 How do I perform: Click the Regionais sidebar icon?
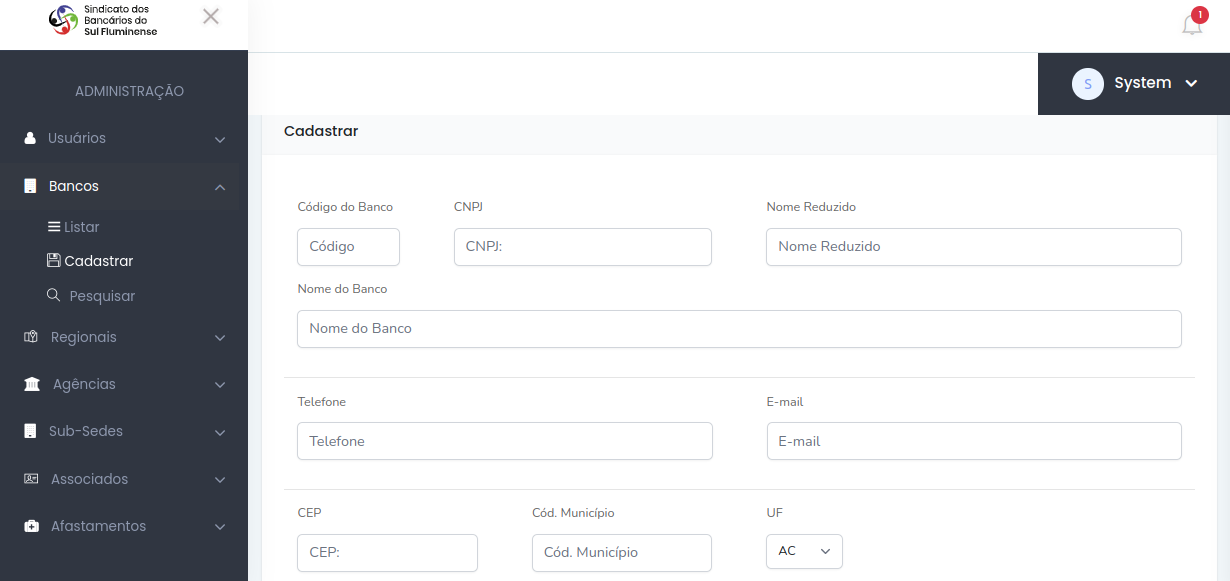point(31,337)
